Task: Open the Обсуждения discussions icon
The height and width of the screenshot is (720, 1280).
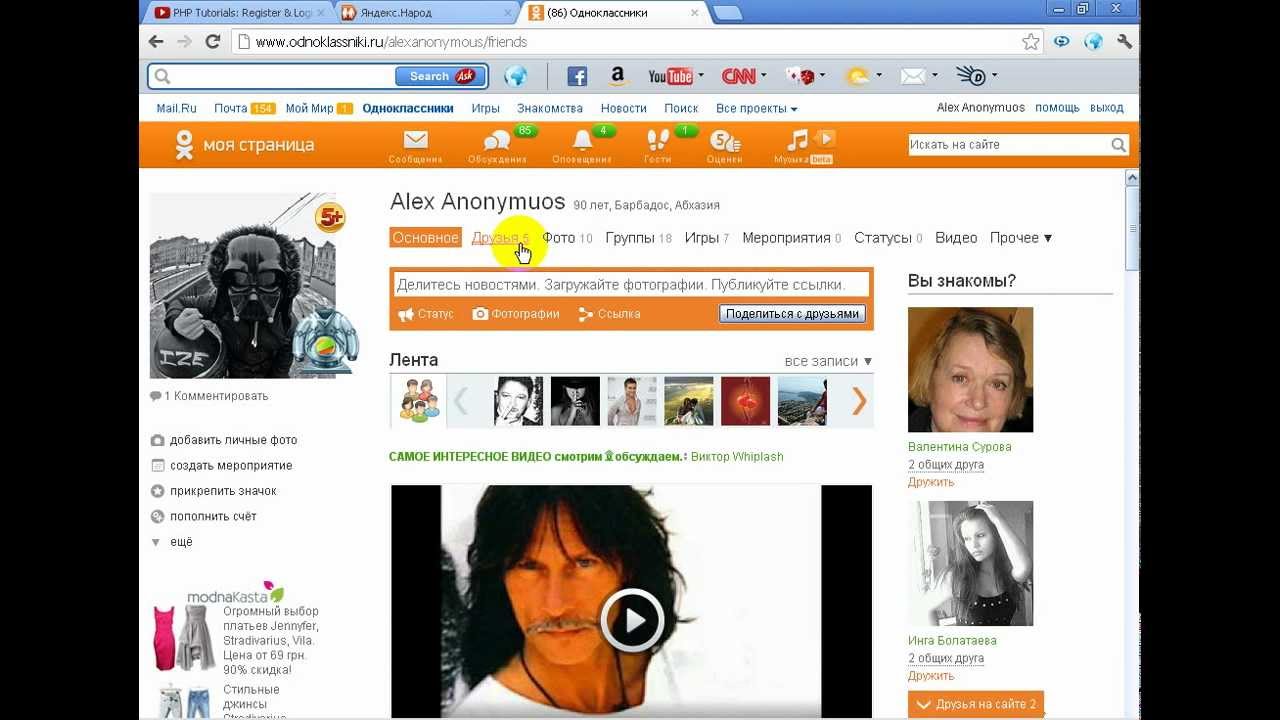Action: [497, 141]
